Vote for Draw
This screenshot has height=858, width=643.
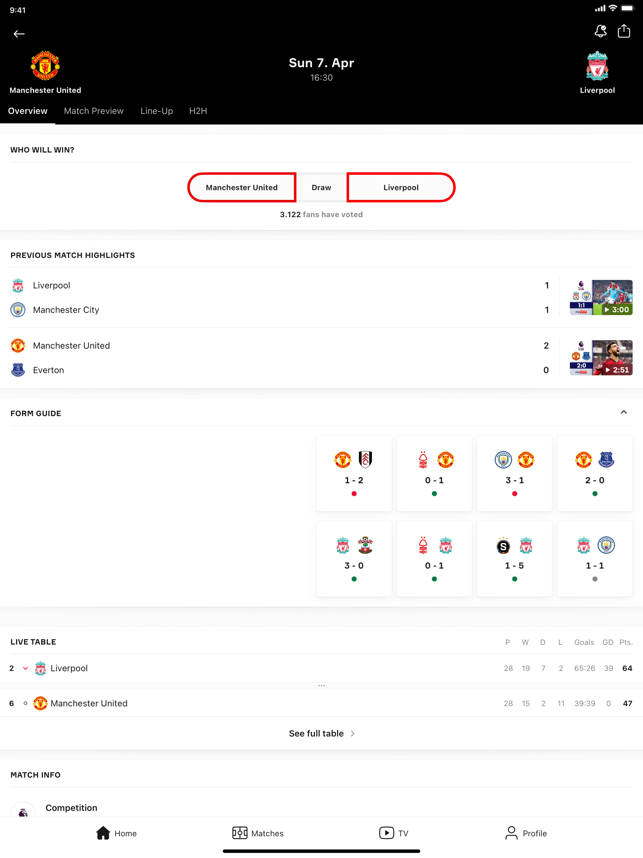coord(321,187)
